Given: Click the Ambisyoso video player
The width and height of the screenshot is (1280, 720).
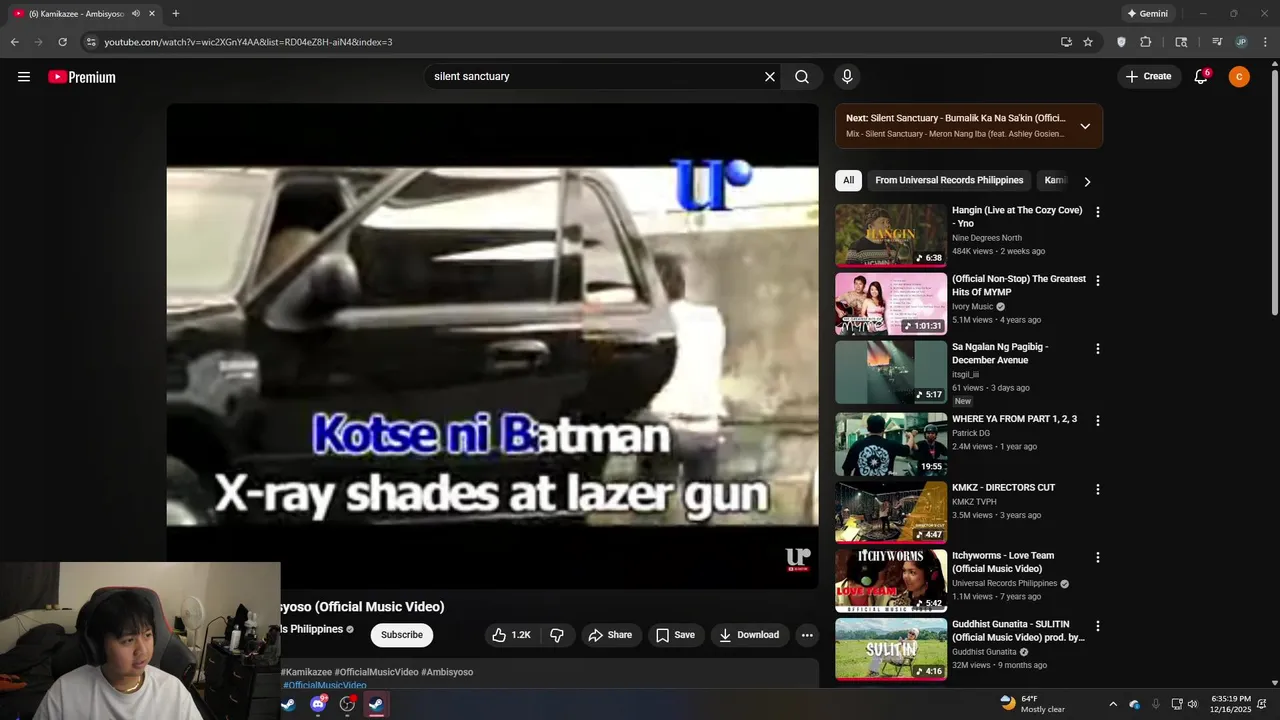Looking at the screenshot, I should (492, 346).
